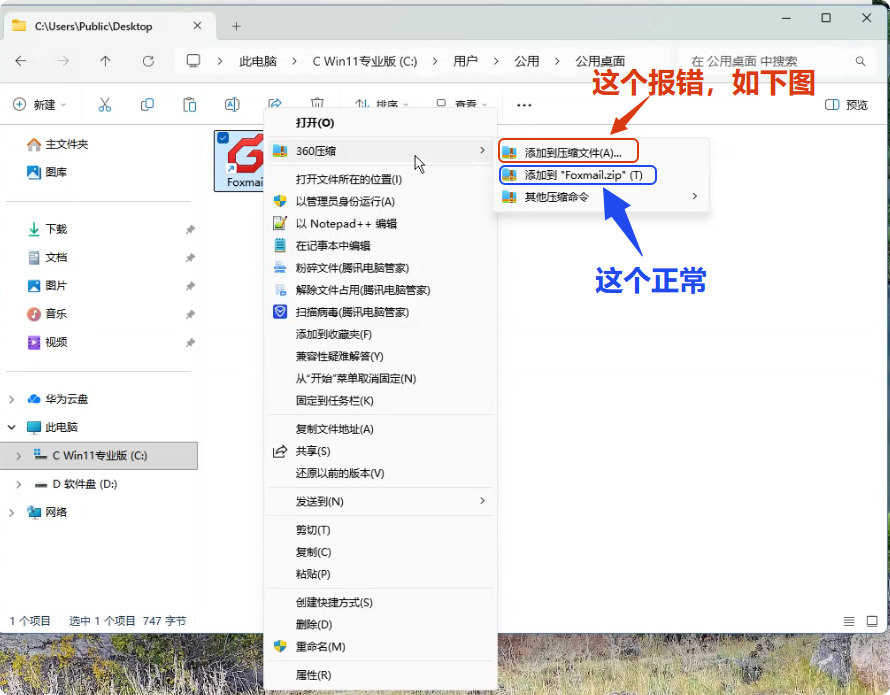Close the Desktop tab
The width and height of the screenshot is (890, 695).
[x=197, y=26]
